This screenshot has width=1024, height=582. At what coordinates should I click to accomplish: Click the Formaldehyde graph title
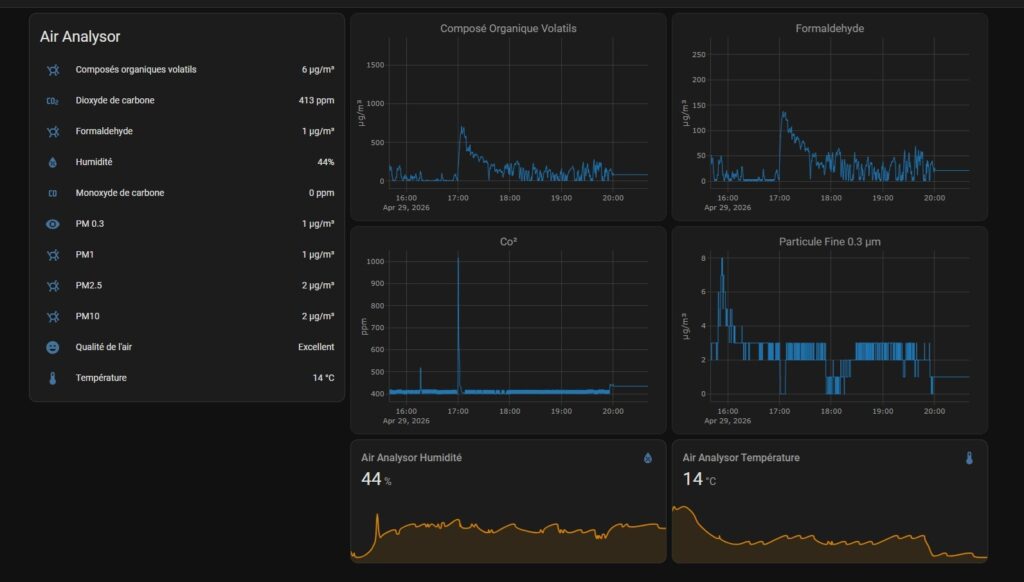click(x=829, y=29)
